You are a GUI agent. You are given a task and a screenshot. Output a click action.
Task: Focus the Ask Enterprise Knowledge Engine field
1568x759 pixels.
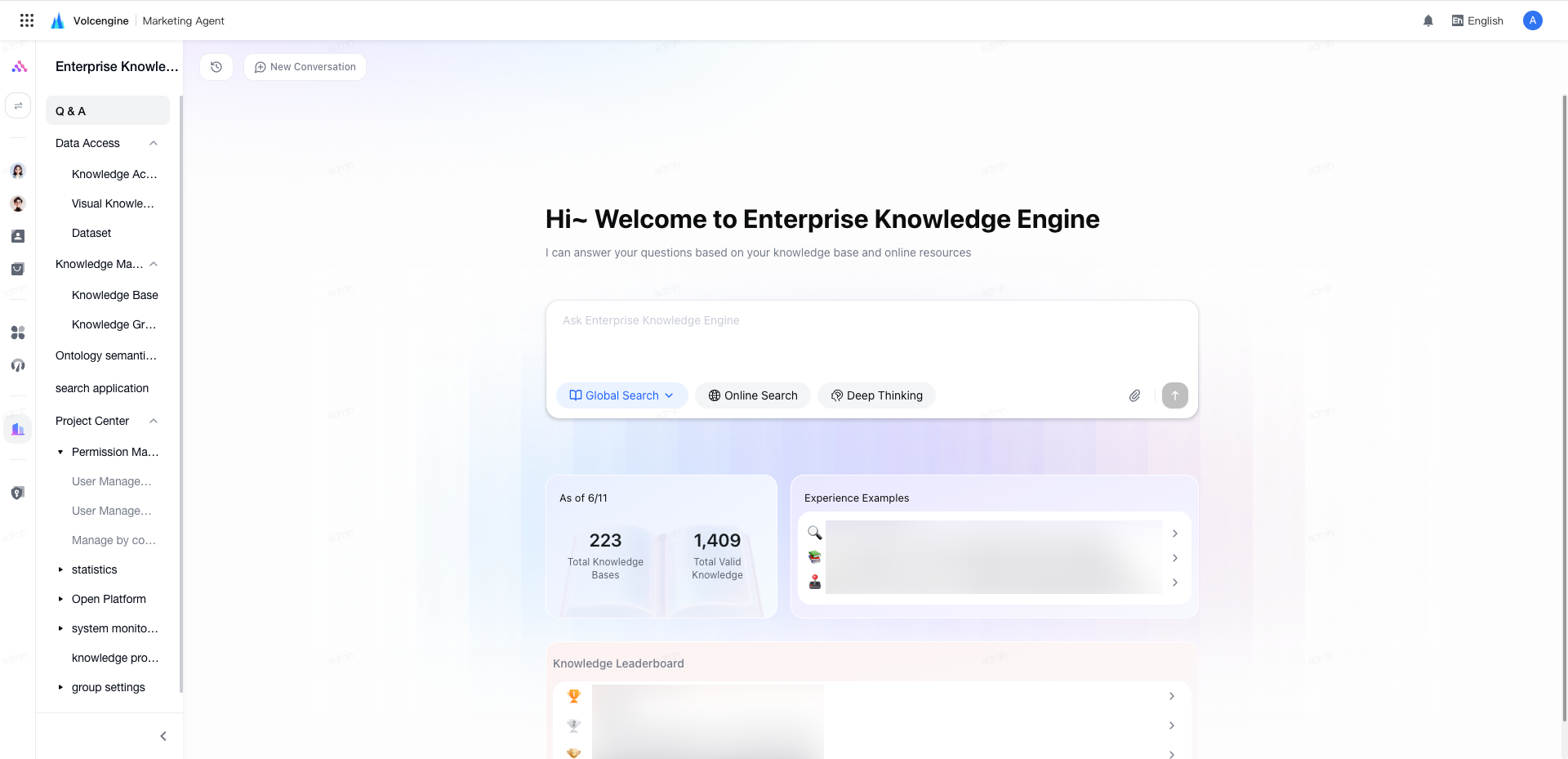[x=871, y=339]
